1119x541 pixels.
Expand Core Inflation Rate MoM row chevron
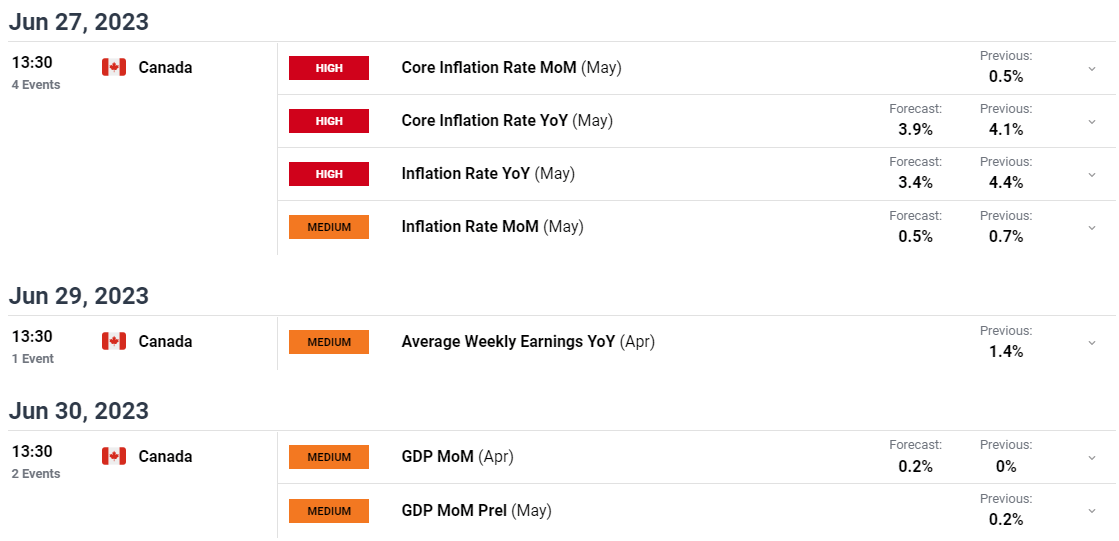[1092, 69]
